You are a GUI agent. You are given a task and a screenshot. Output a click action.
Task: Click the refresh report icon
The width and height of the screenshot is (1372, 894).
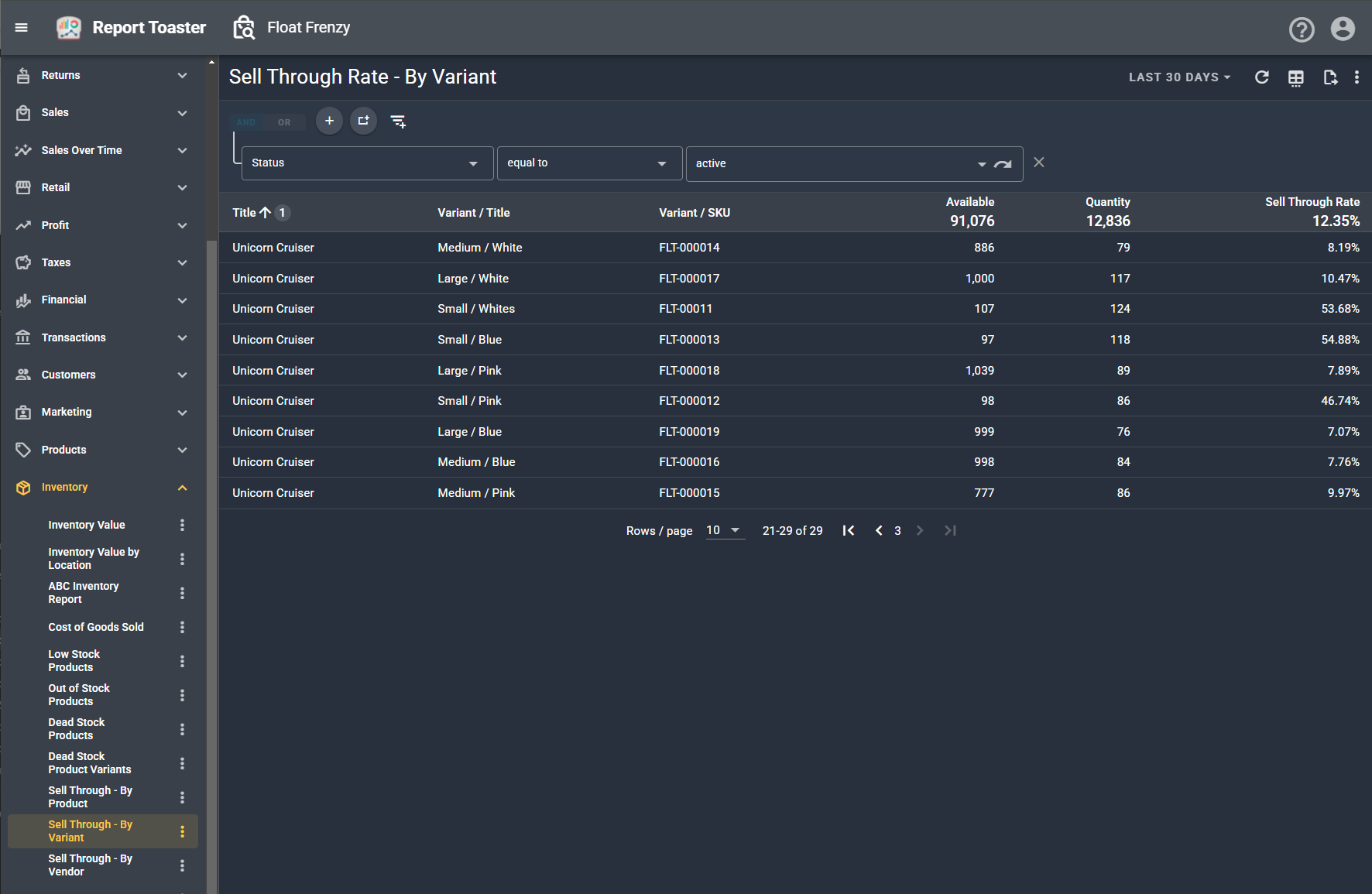(1261, 77)
